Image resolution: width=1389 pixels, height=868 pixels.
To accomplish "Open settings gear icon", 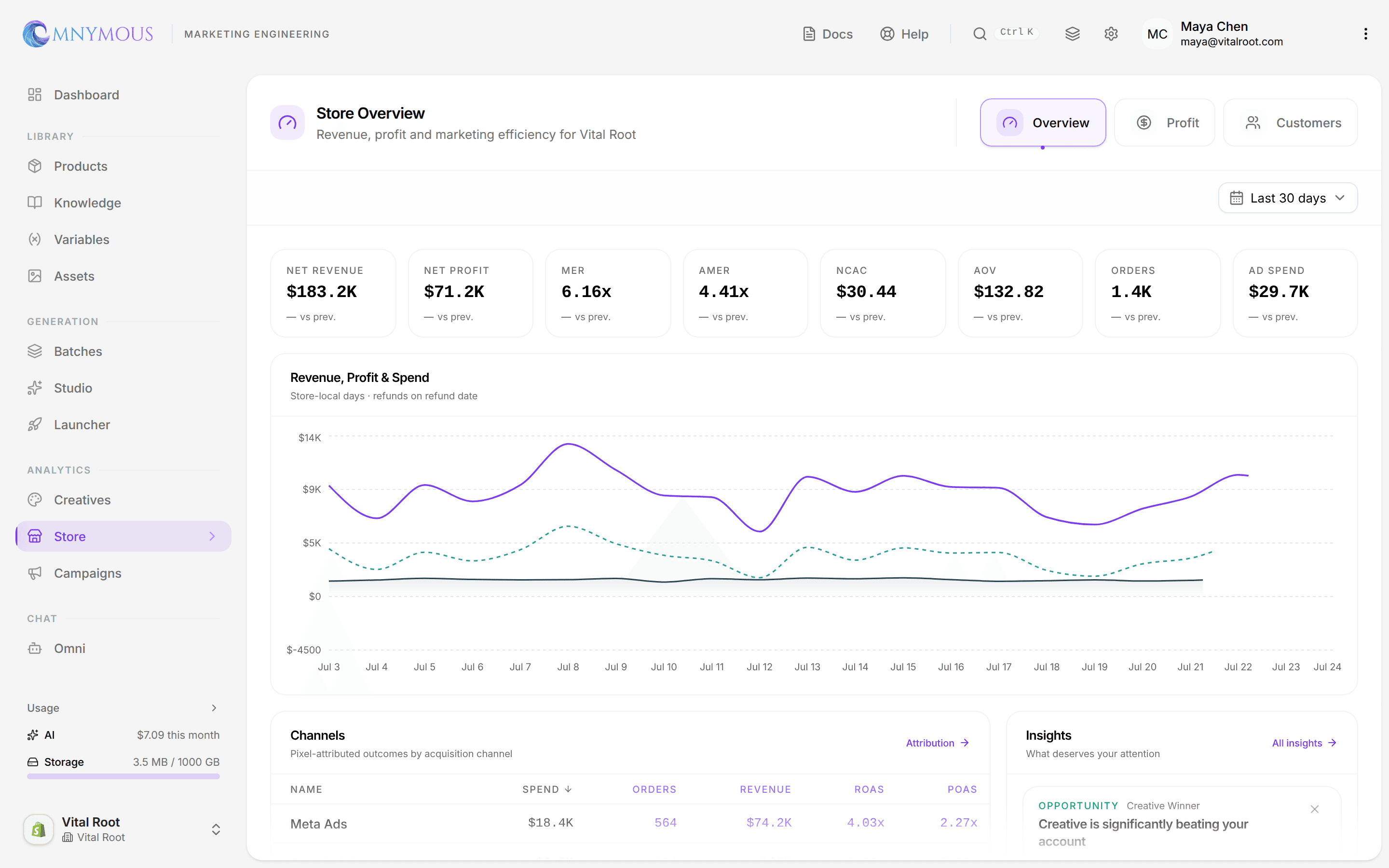I will [x=1111, y=34].
